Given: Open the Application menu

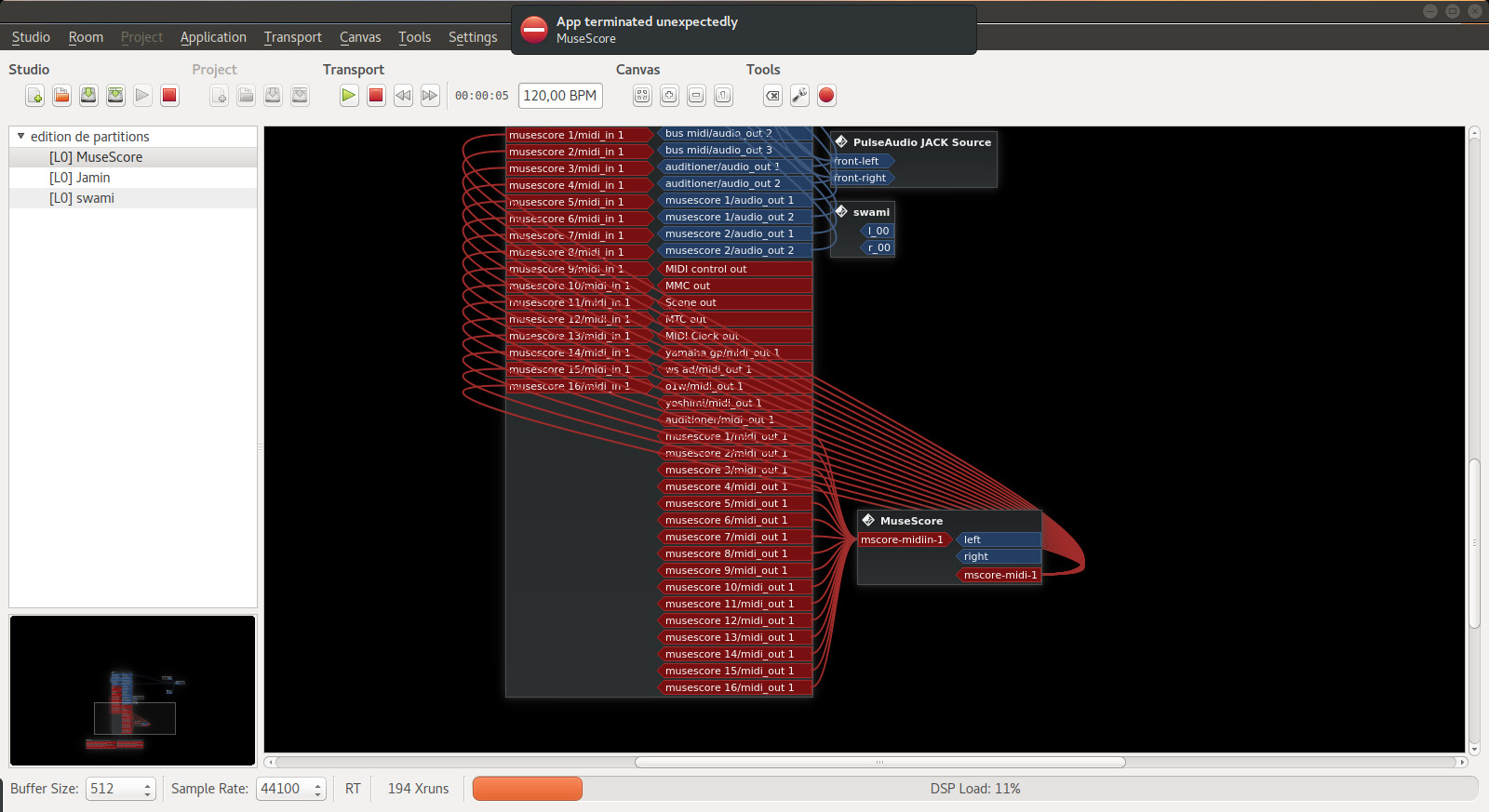Looking at the screenshot, I should click(213, 37).
